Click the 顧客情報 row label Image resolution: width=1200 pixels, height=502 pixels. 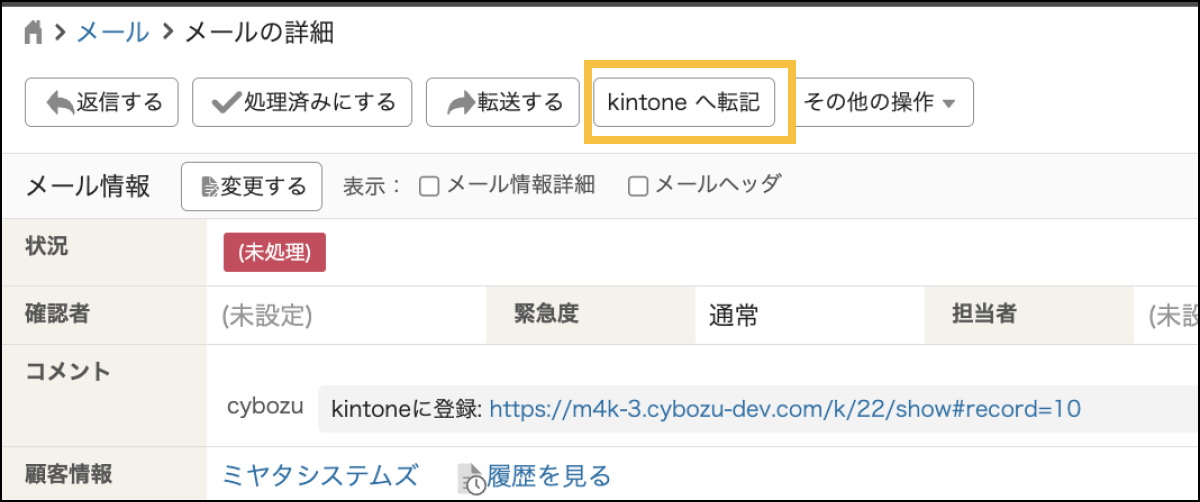click(66, 474)
